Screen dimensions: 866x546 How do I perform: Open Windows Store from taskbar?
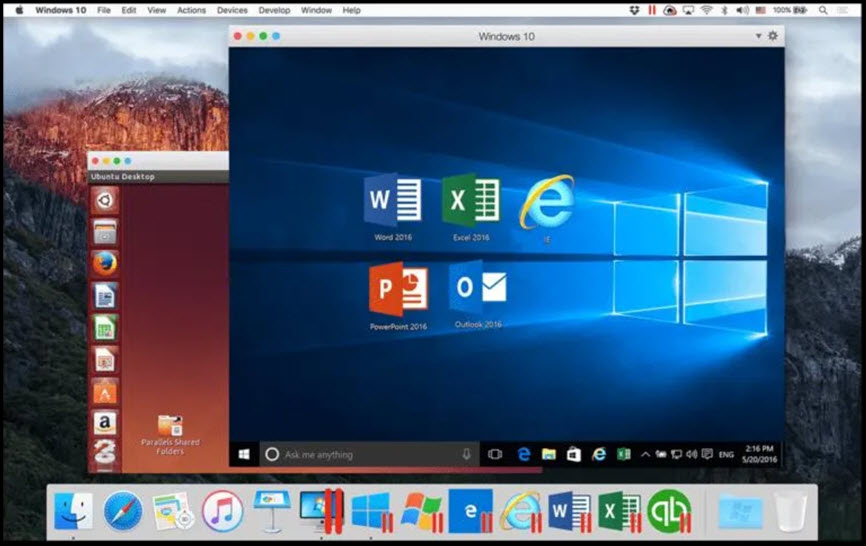click(574, 454)
